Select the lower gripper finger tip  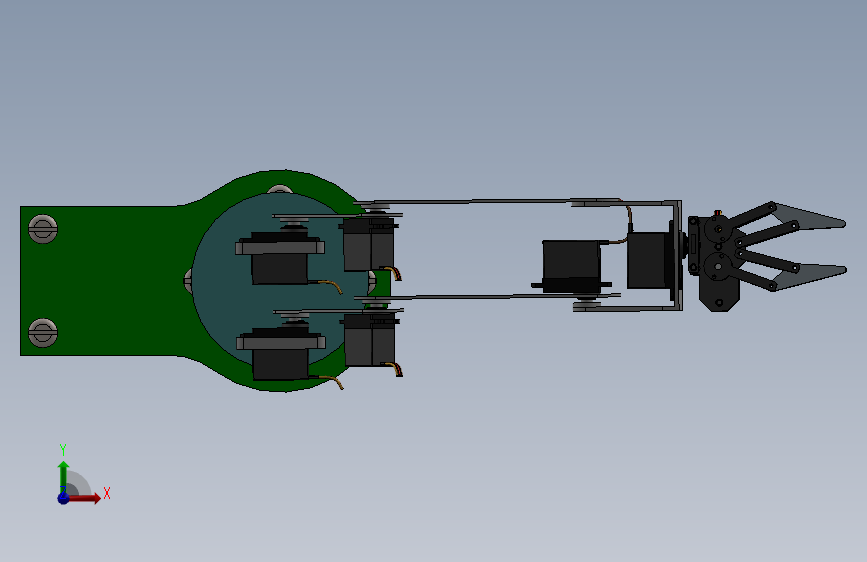[809, 276]
